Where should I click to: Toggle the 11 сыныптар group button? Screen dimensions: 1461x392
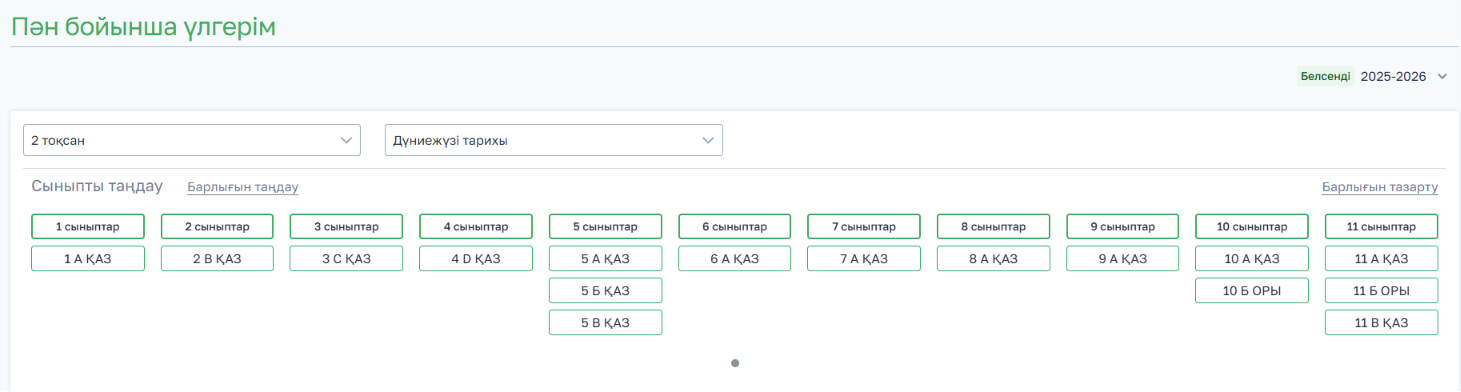click(x=1382, y=226)
